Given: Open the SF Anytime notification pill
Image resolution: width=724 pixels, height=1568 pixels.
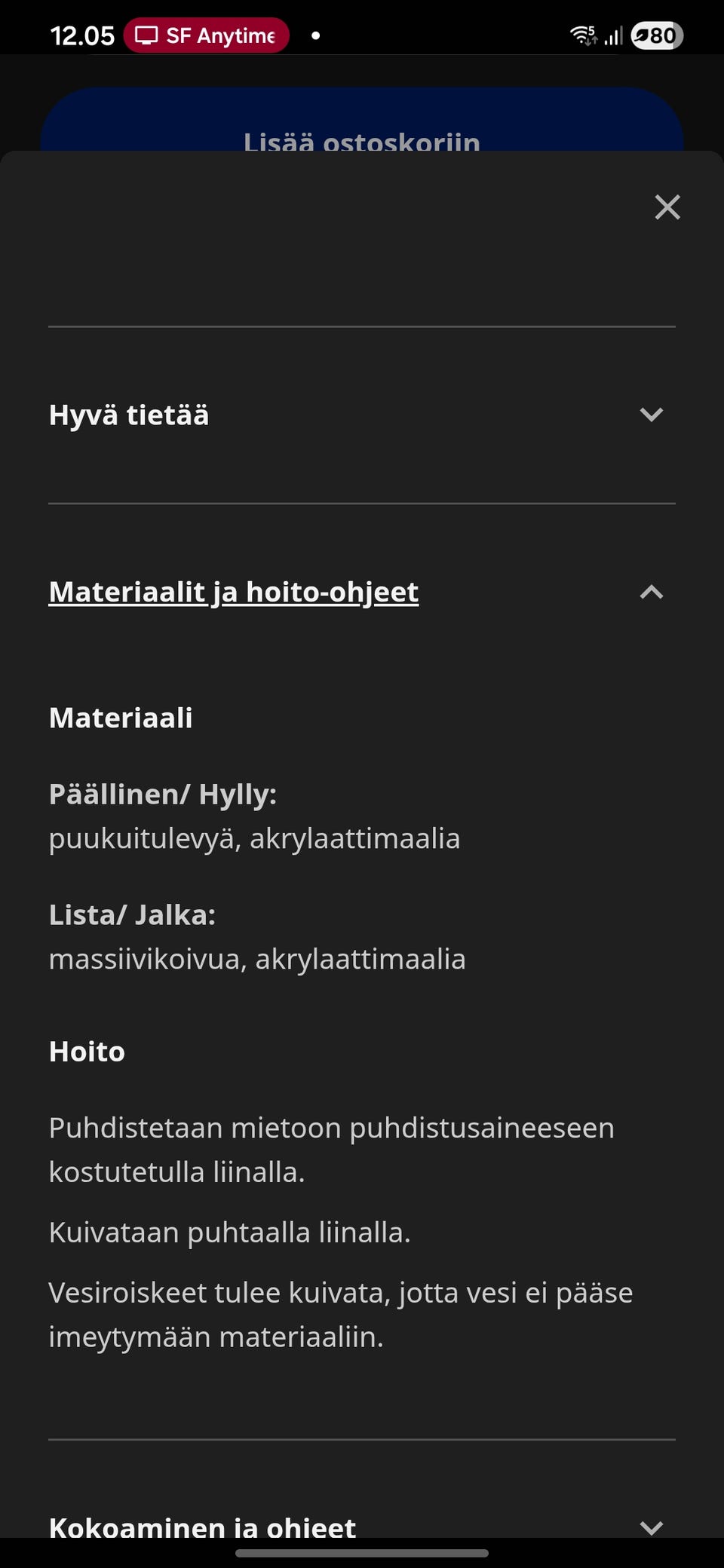Looking at the screenshot, I should coord(205,35).
